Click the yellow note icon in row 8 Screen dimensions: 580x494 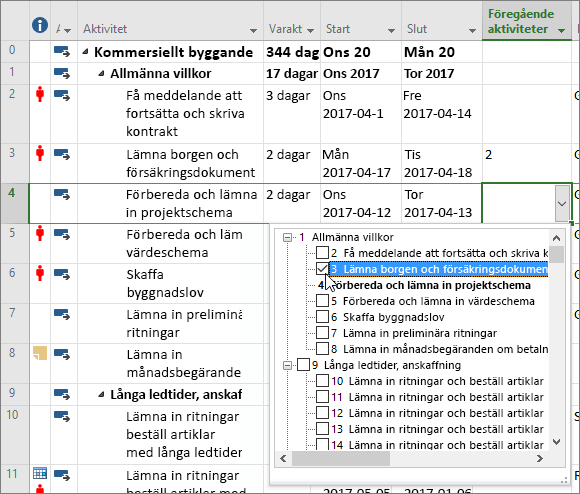pos(40,353)
